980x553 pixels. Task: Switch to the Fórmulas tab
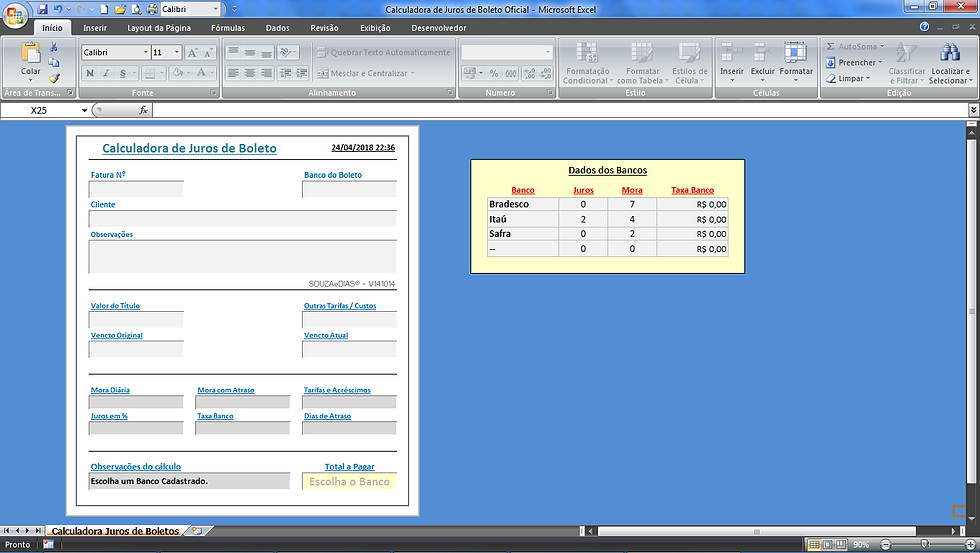(228, 28)
